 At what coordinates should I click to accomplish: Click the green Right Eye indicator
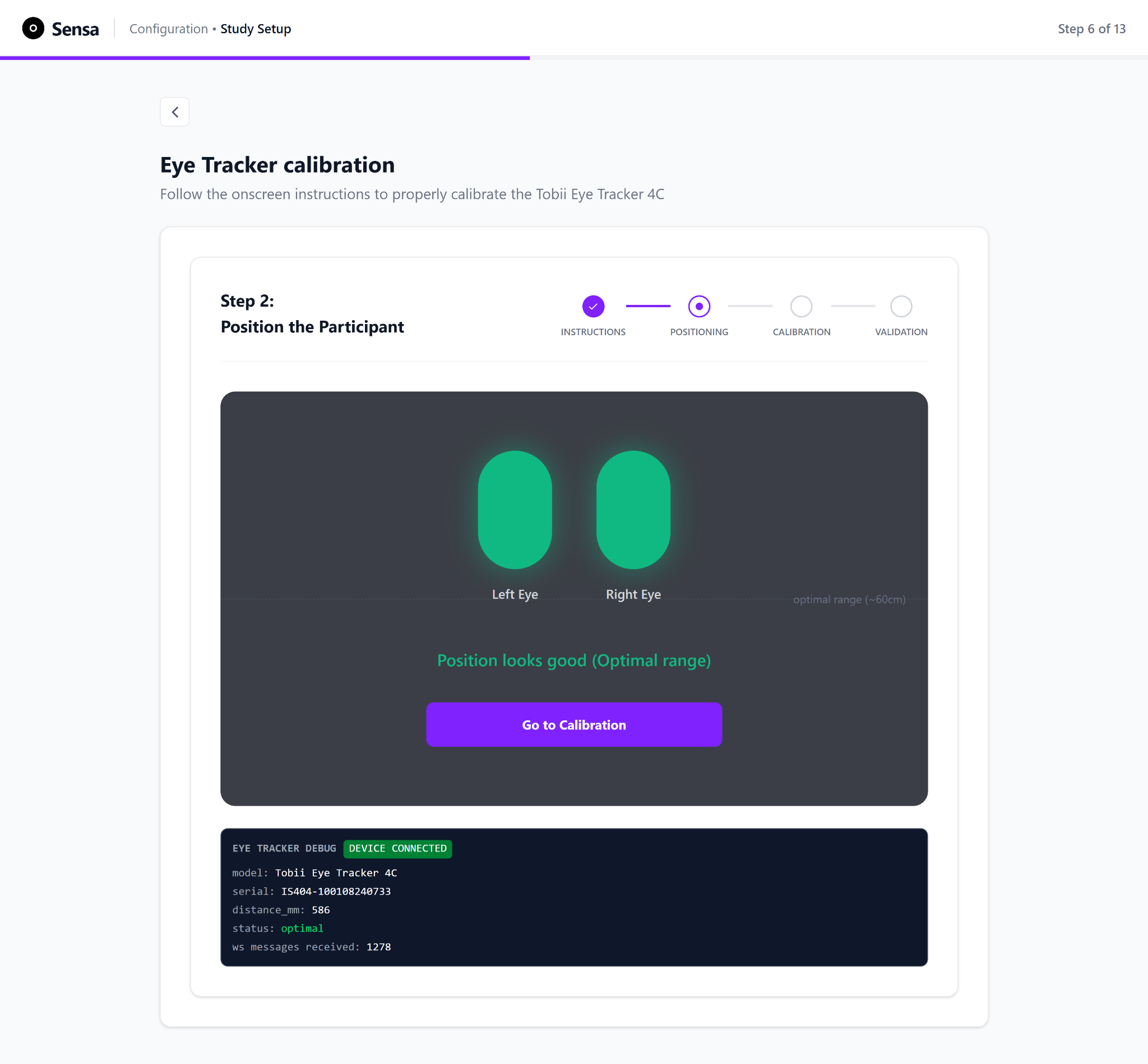pos(633,510)
